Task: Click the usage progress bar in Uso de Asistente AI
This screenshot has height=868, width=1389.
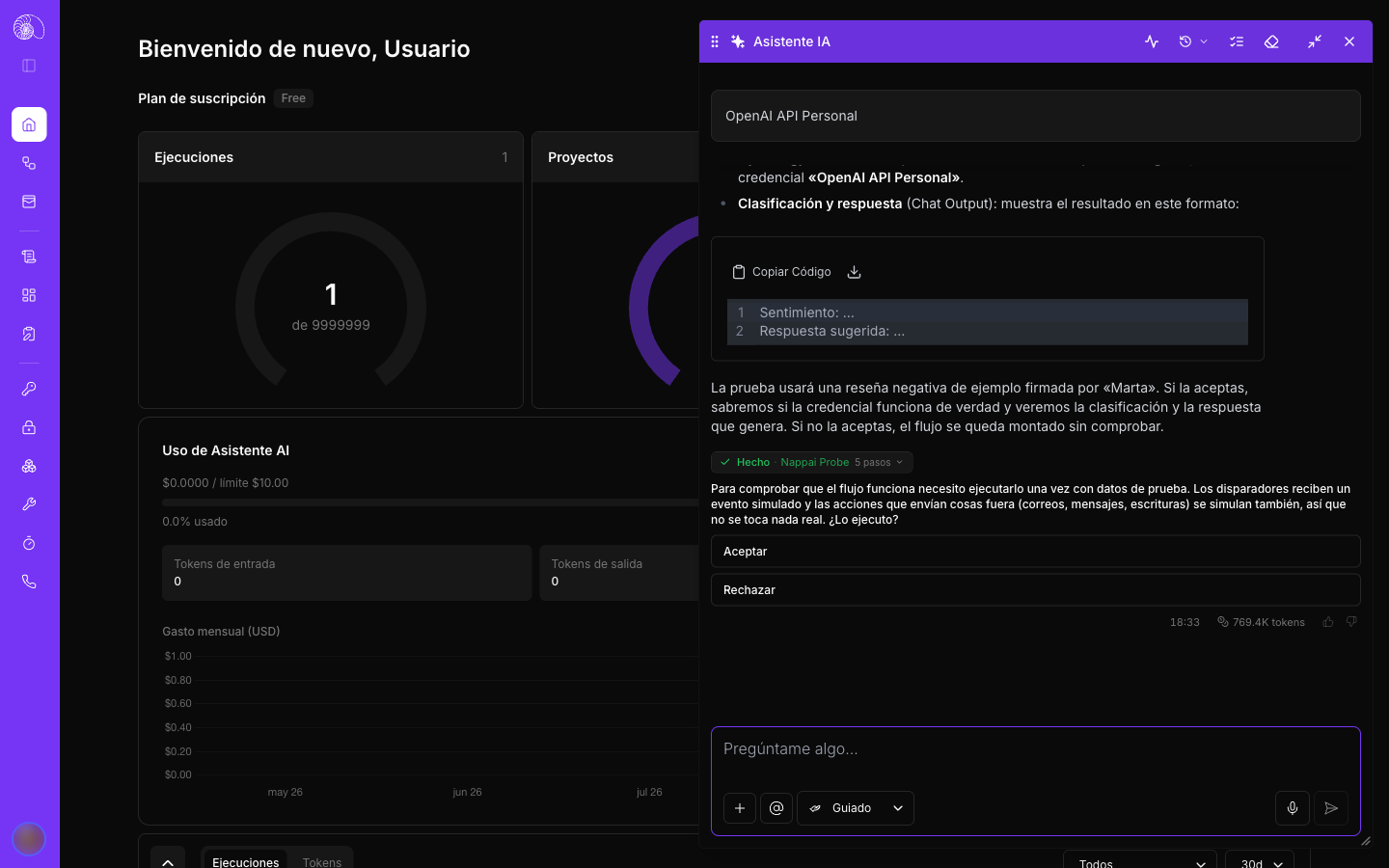Action: (430, 502)
